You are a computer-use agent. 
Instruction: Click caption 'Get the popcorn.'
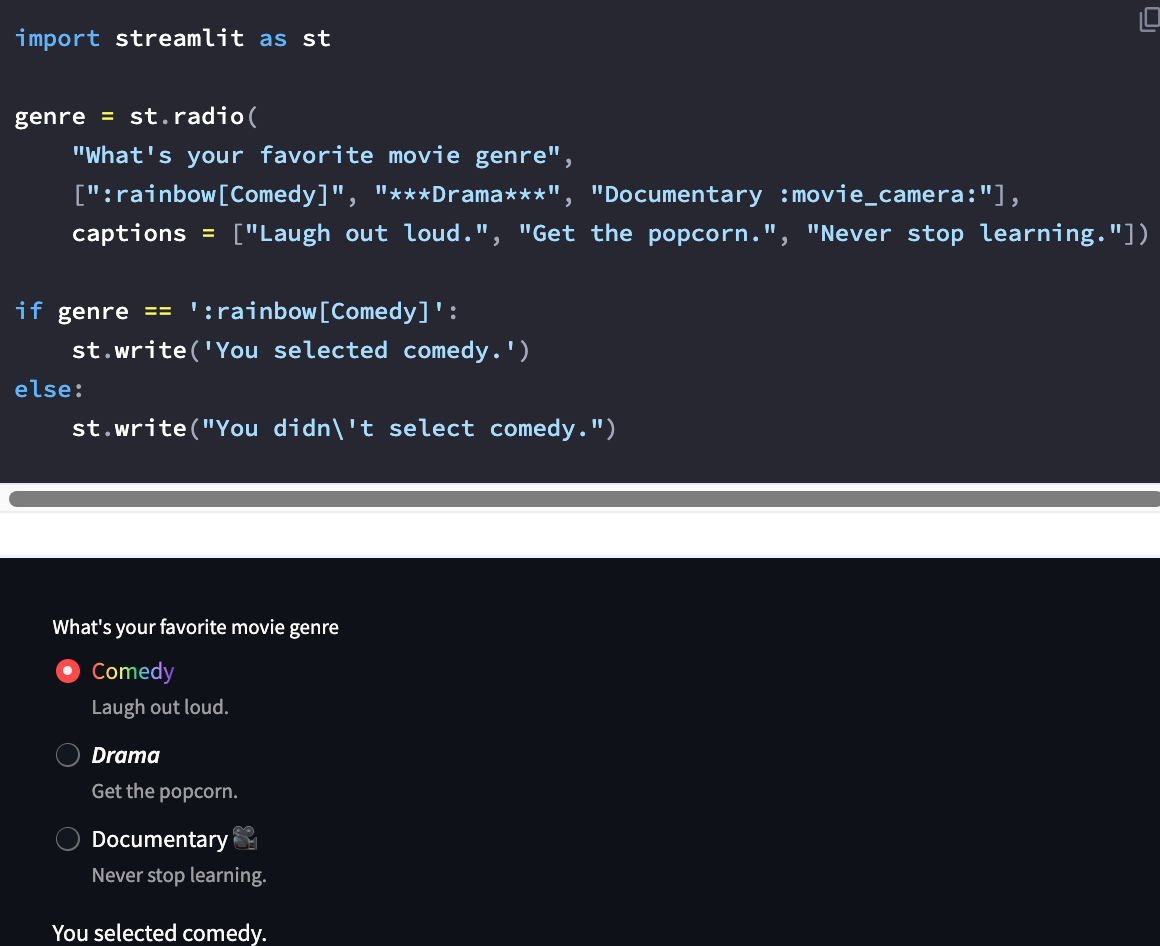click(164, 791)
